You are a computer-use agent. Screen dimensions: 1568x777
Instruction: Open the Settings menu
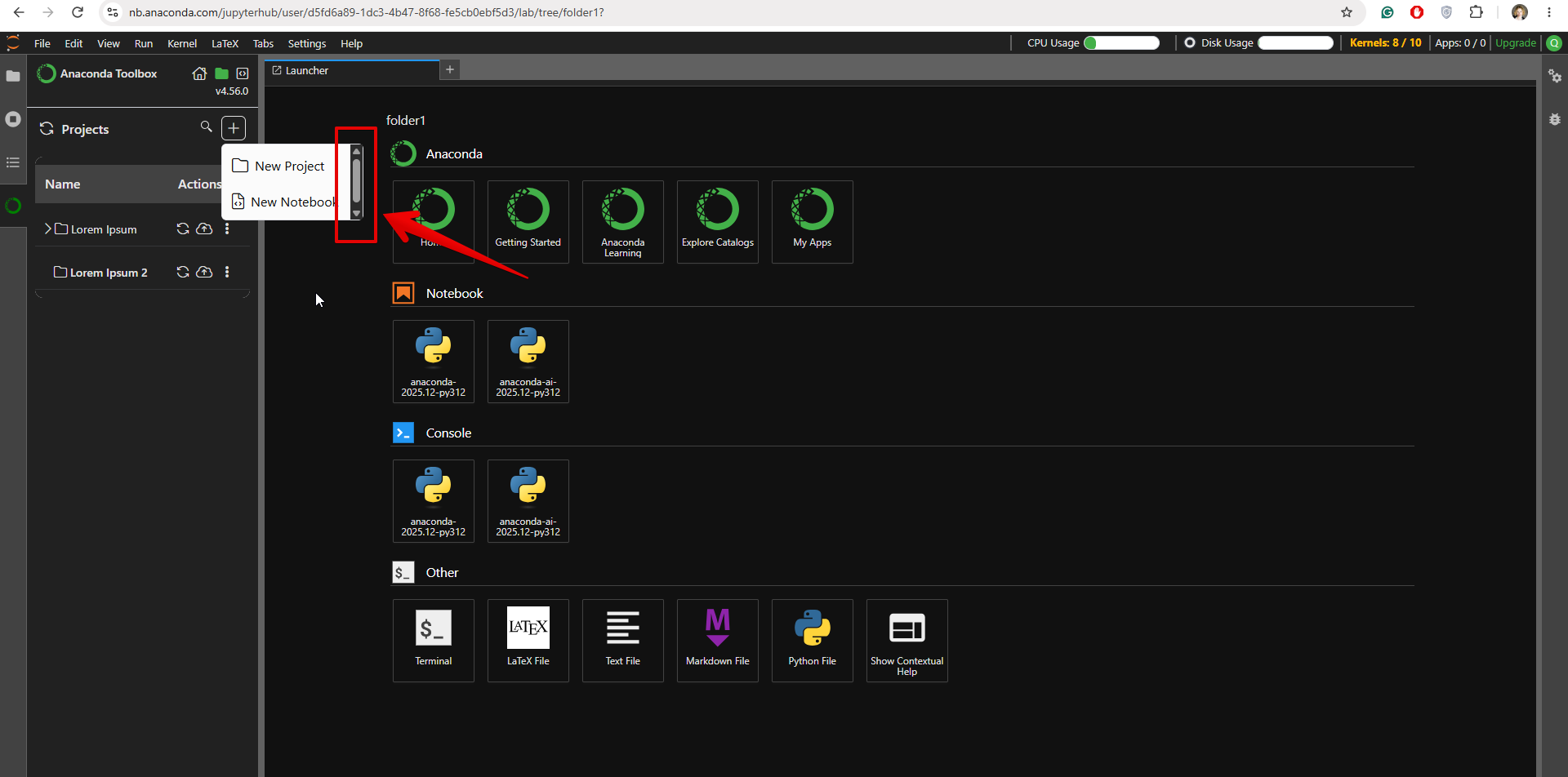(307, 43)
